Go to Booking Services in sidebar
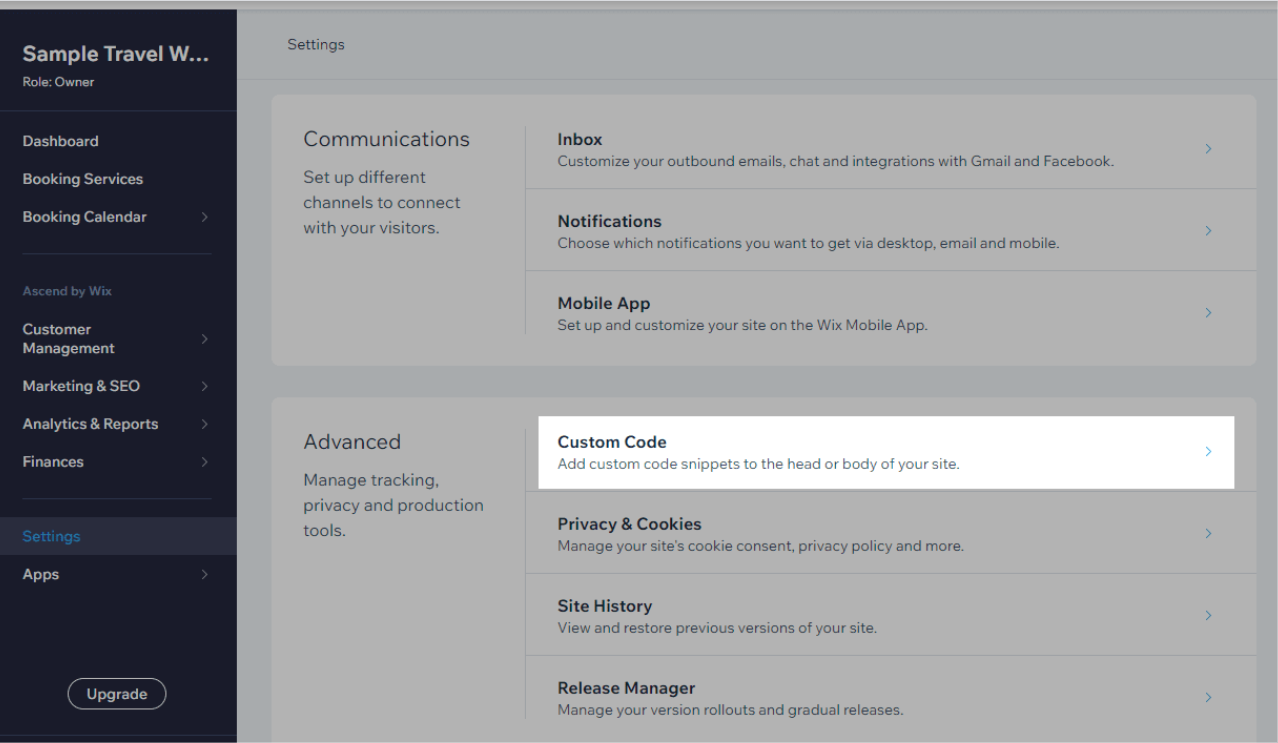Viewport: 1278px width, 743px height. [x=82, y=179]
